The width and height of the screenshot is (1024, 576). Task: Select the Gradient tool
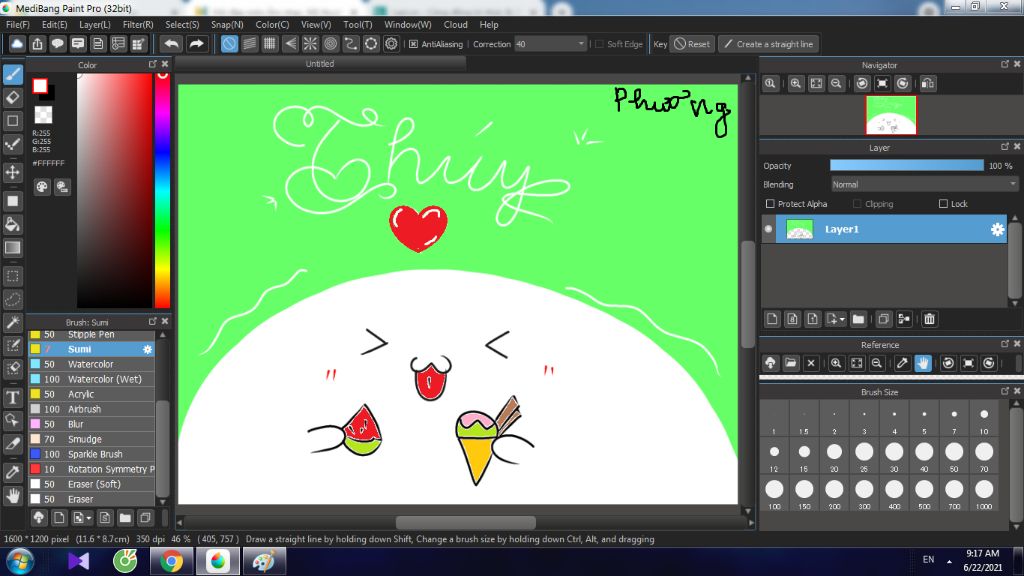12,248
